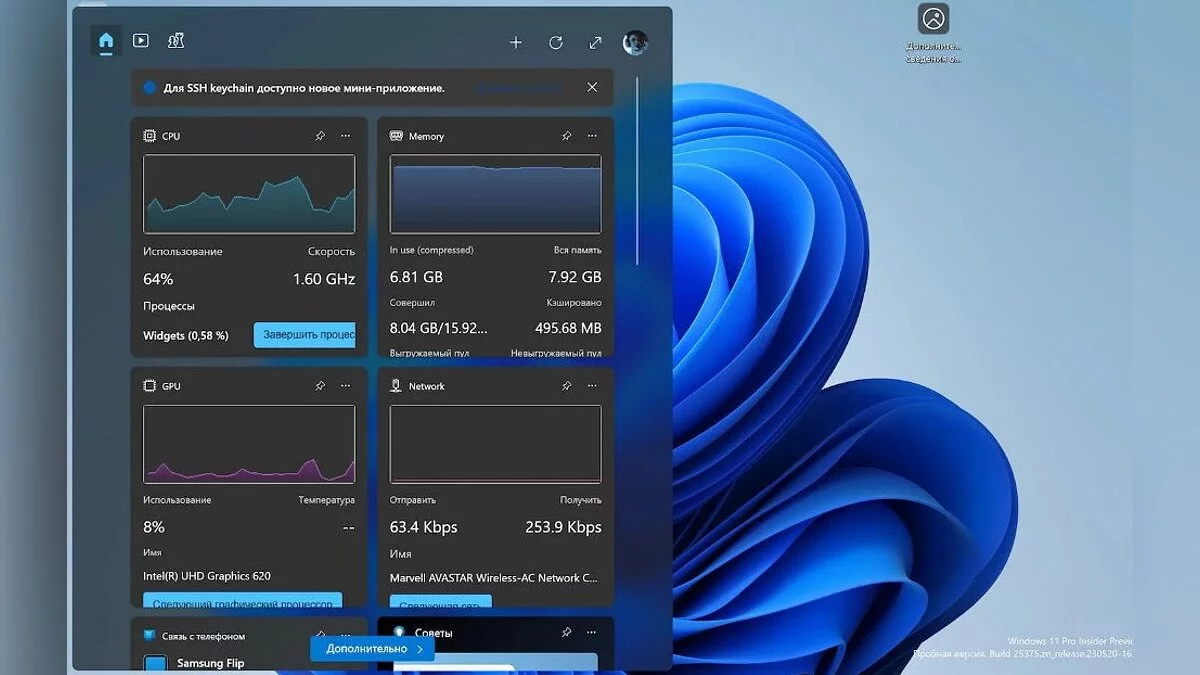
Task: Open the CPU widget more options menu
Action: [x=345, y=136]
